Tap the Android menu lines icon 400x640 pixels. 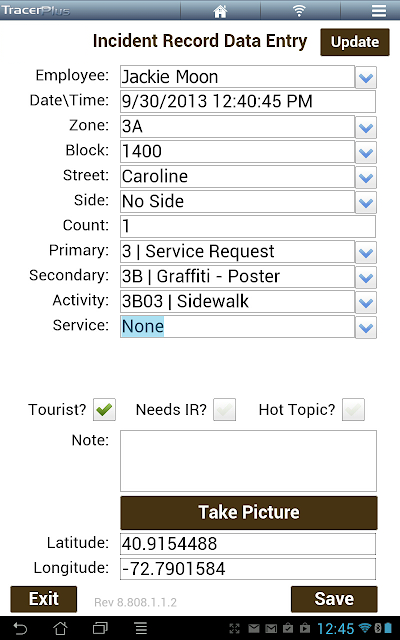pos(141,628)
